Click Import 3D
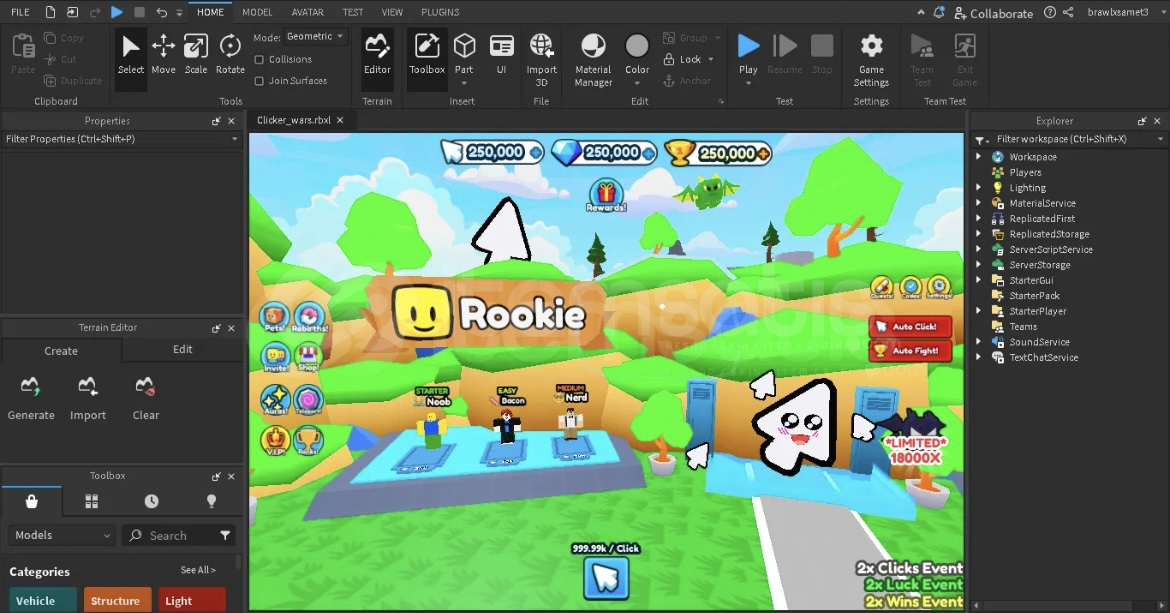The image size is (1170, 613). click(x=542, y=60)
